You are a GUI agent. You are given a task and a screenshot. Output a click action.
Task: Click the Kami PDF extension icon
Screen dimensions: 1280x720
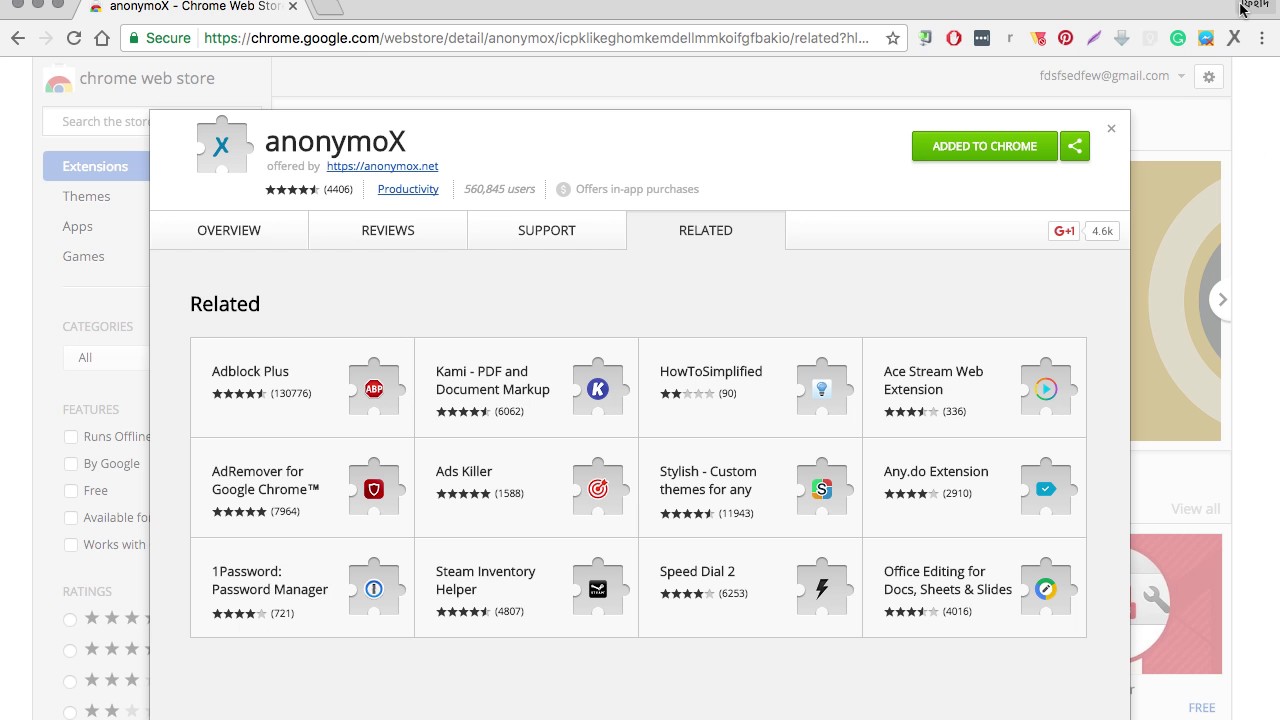click(598, 389)
